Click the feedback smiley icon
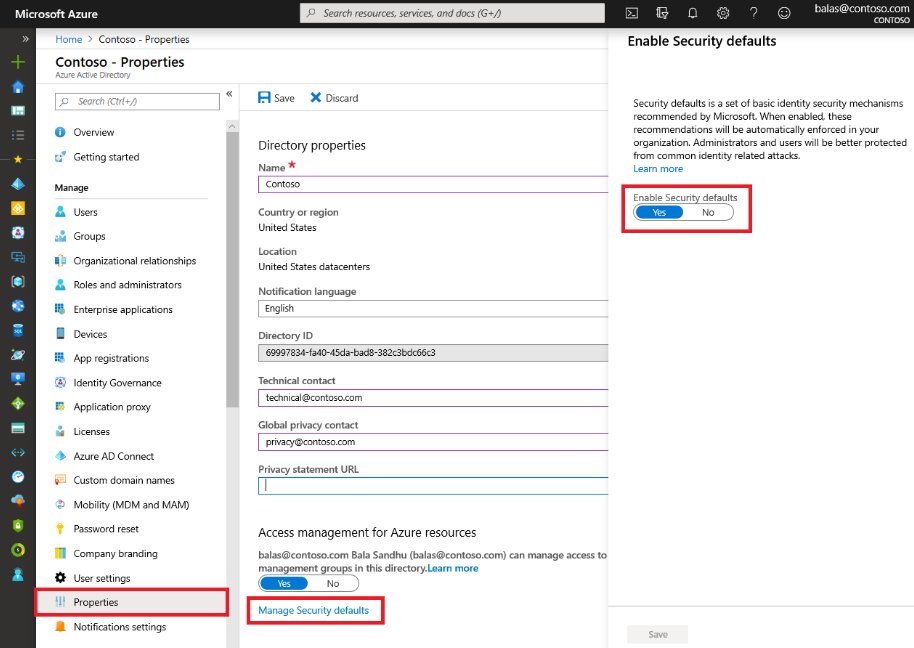Image resolution: width=914 pixels, height=648 pixels. point(784,13)
